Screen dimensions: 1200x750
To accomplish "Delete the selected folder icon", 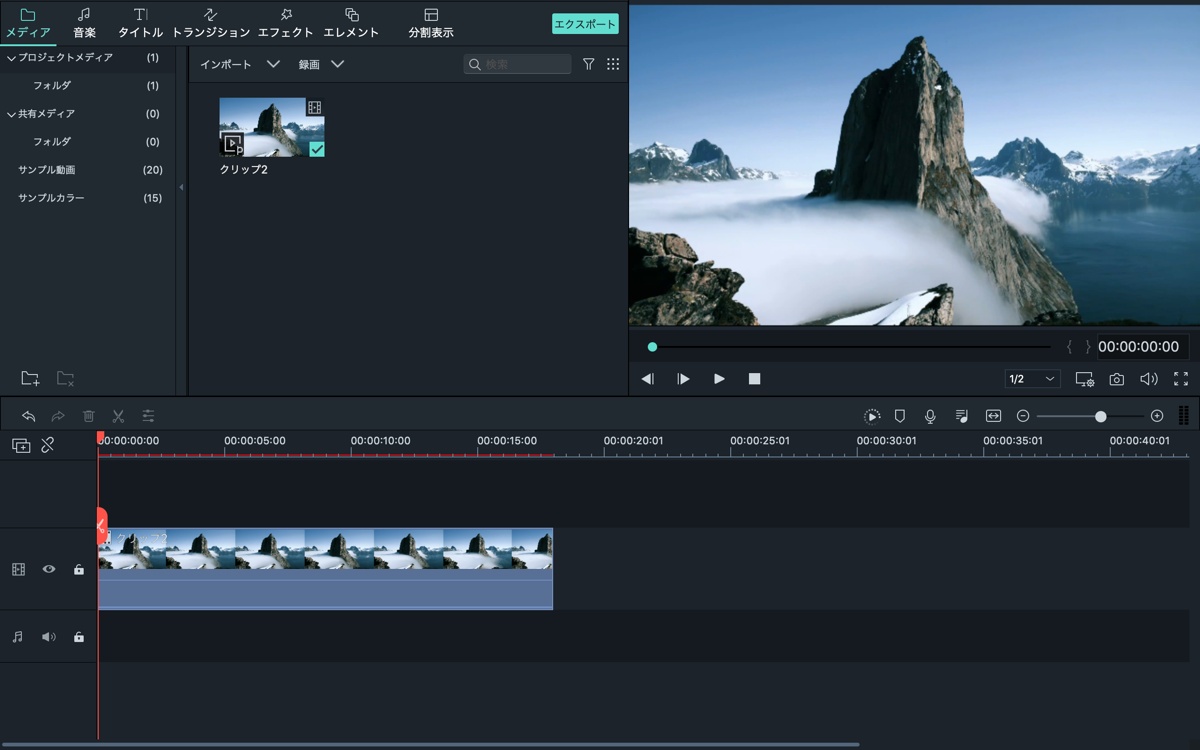I will tap(65, 378).
